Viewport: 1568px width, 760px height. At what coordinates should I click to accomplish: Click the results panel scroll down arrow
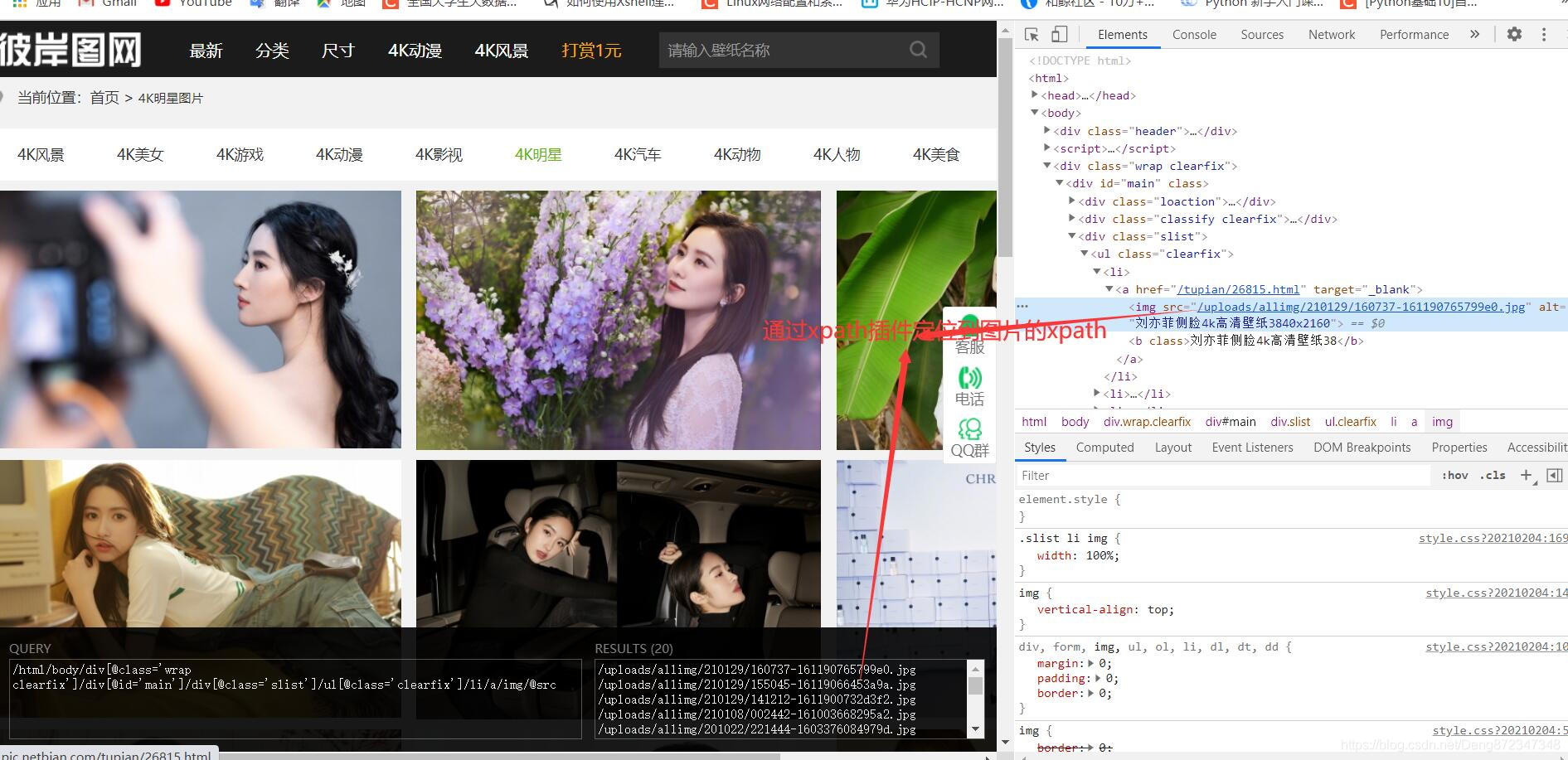pyautogui.click(x=975, y=729)
